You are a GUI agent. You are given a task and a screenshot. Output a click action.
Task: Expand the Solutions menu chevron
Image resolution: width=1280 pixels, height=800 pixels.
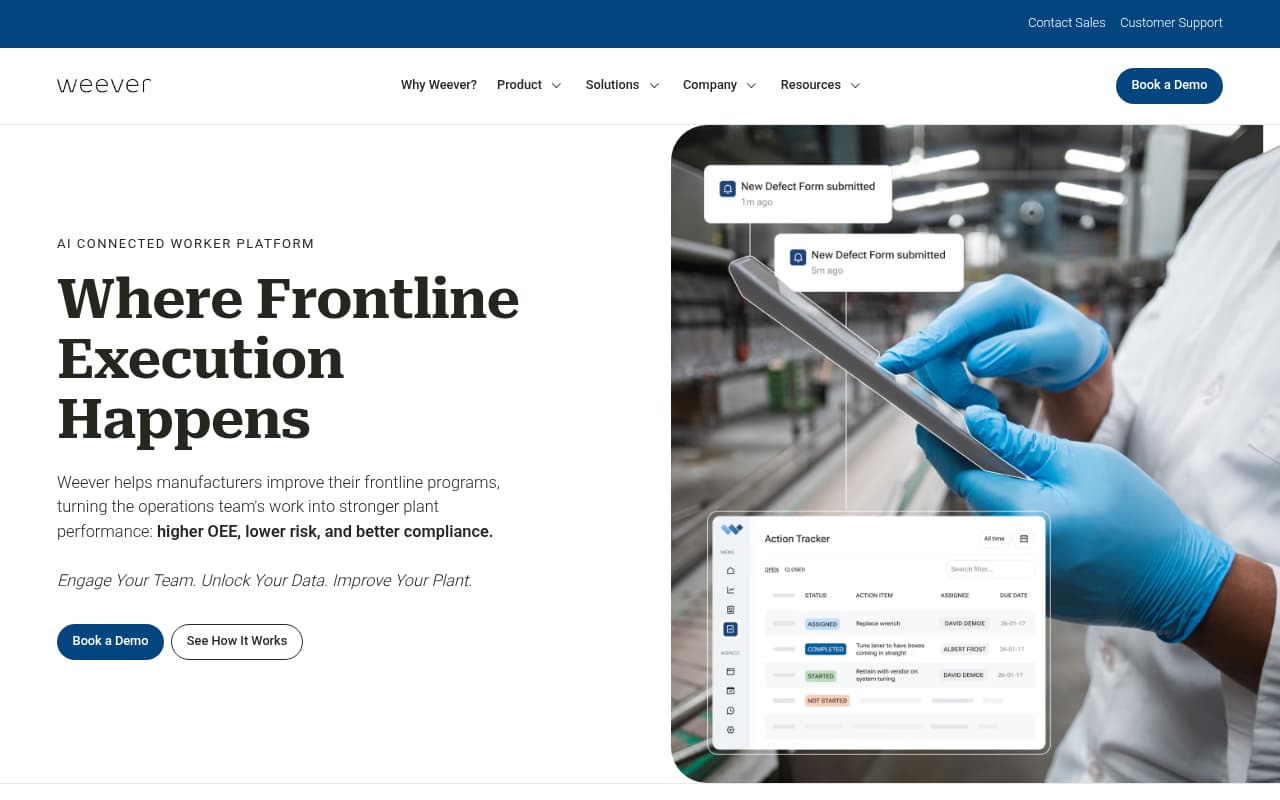(x=654, y=85)
